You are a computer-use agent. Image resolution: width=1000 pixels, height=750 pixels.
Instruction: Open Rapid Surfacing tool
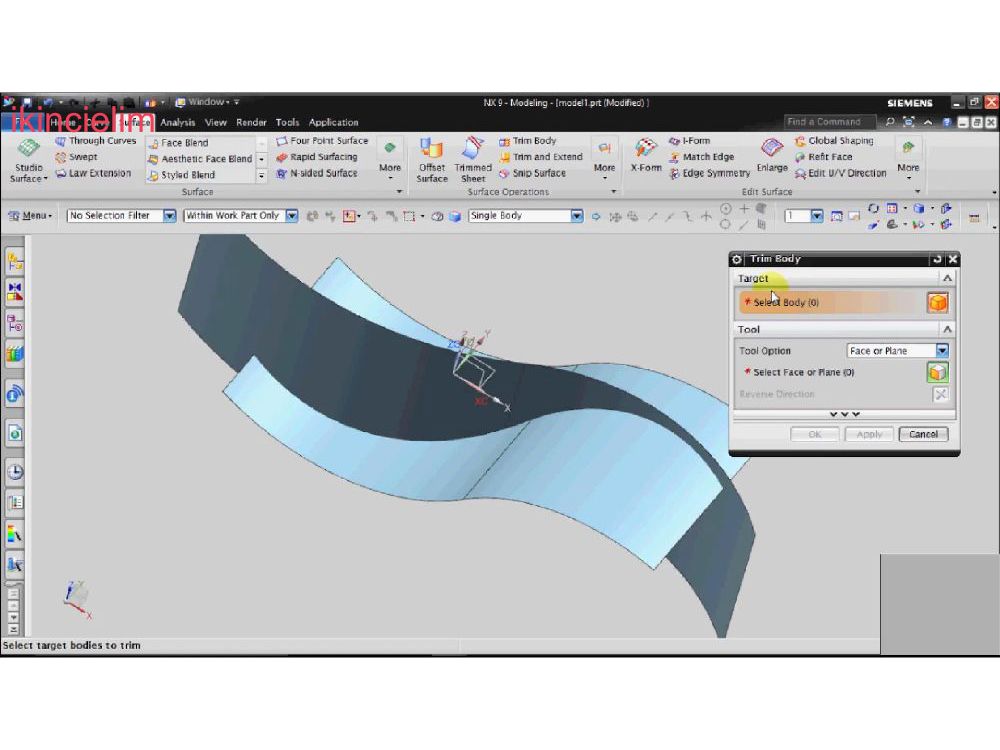[317, 157]
